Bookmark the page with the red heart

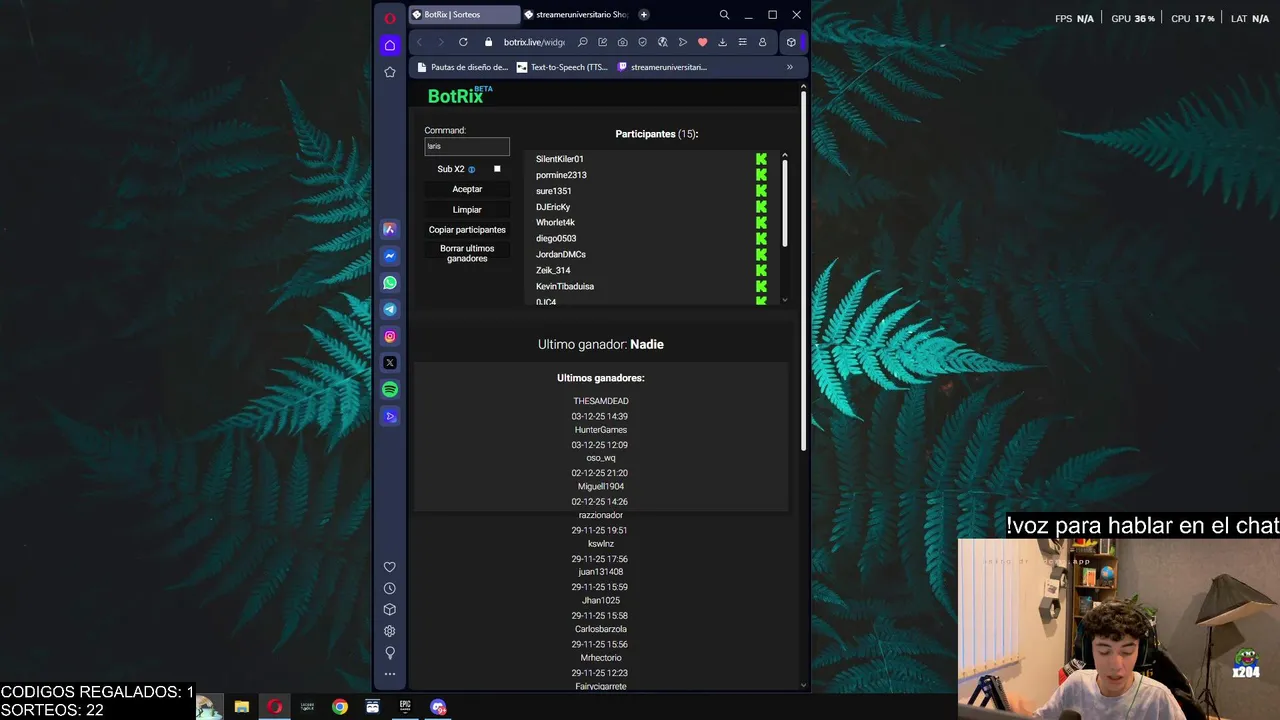click(702, 42)
